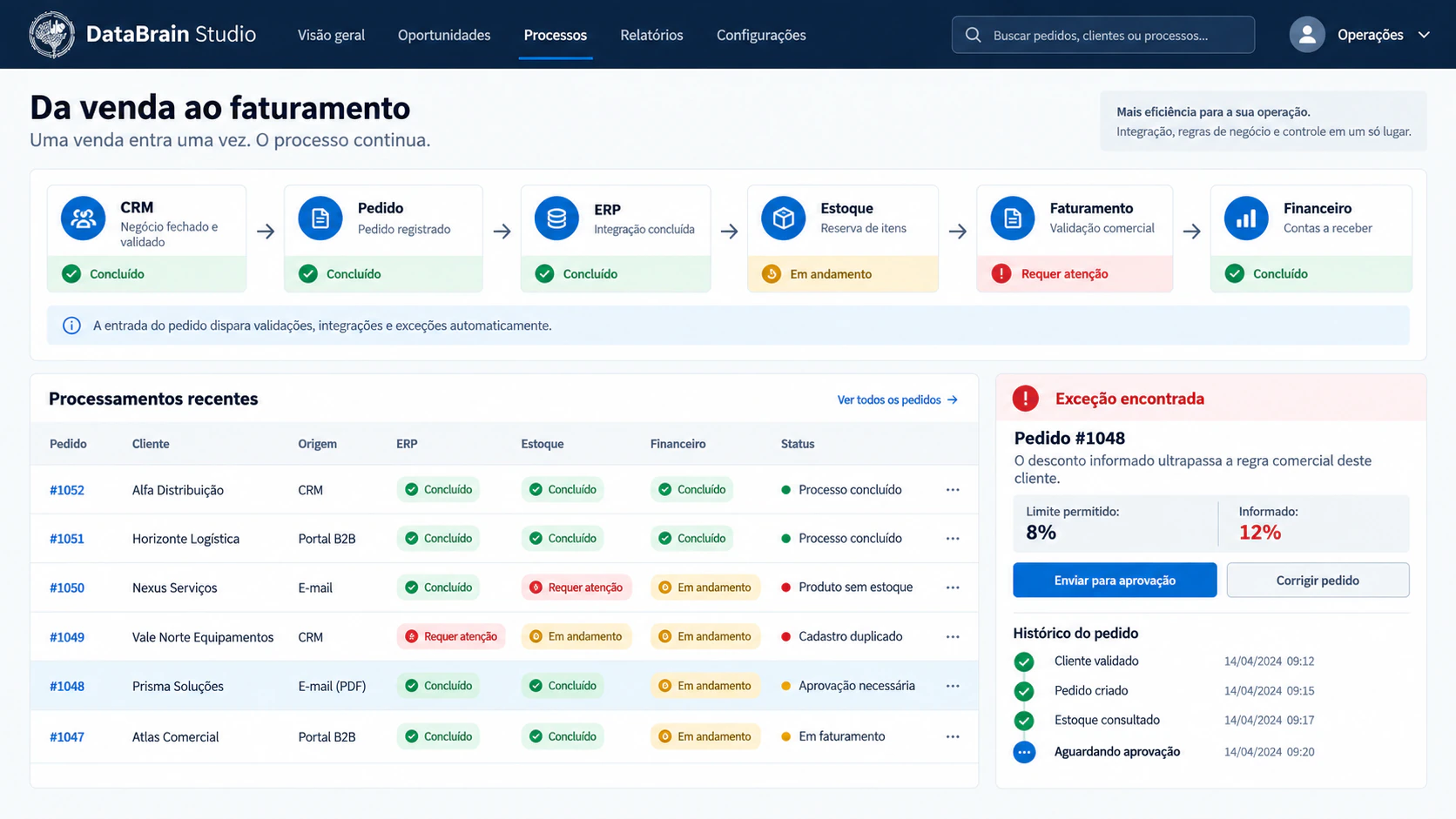The width and height of the screenshot is (1456, 819).
Task: Click the Exceção encontrada red alert icon
Action: pos(1026,399)
